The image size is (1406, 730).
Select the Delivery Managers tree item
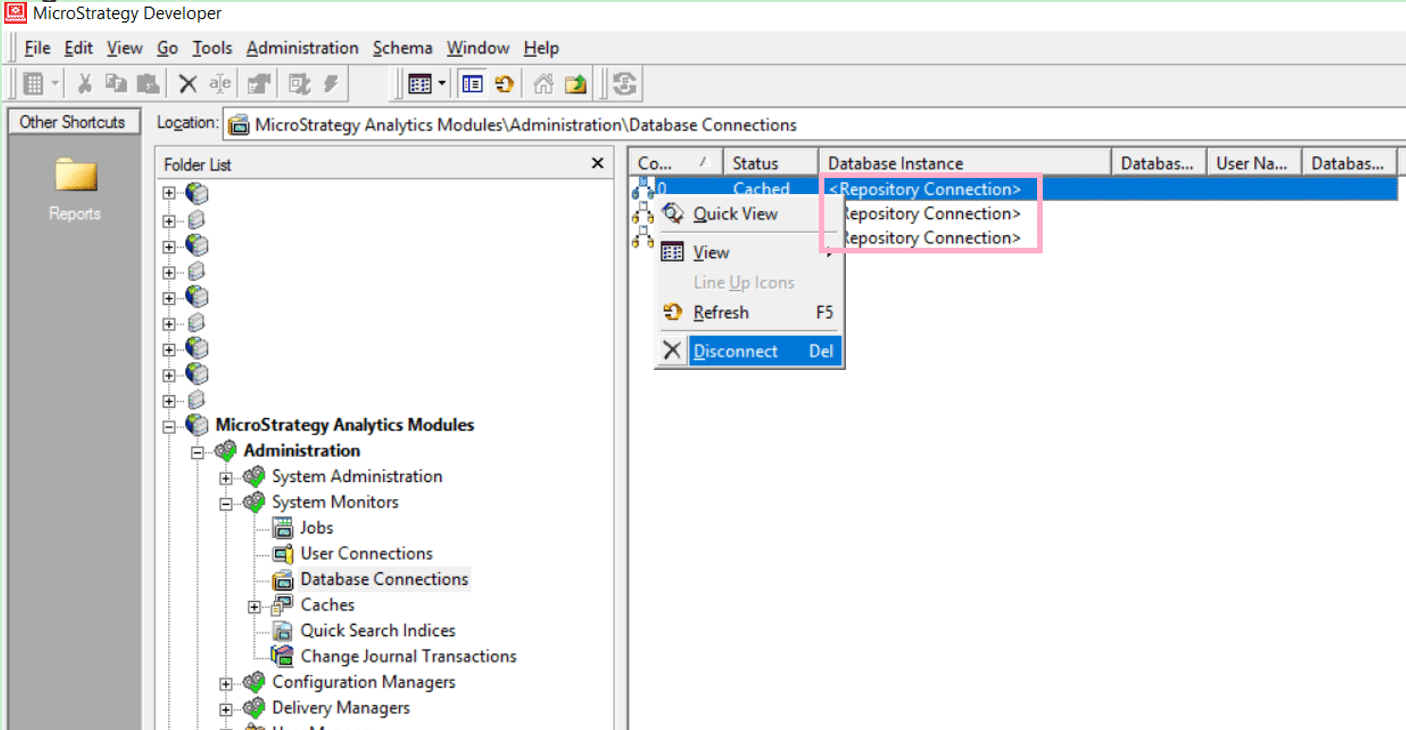point(341,708)
